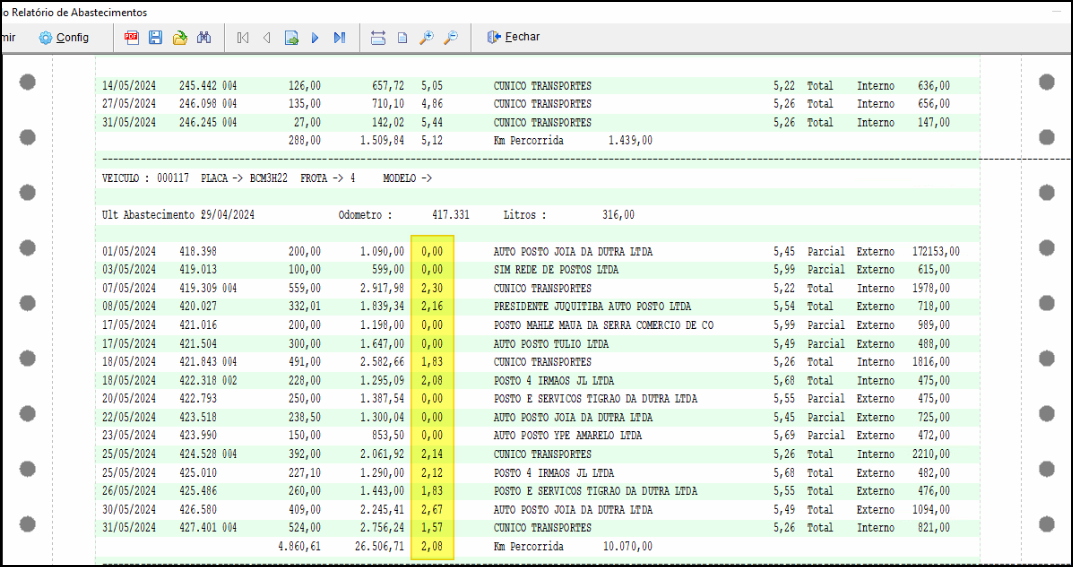The width and height of the screenshot is (1073, 567).
Task: Click odometer 246.245 004
Action: click(208, 122)
